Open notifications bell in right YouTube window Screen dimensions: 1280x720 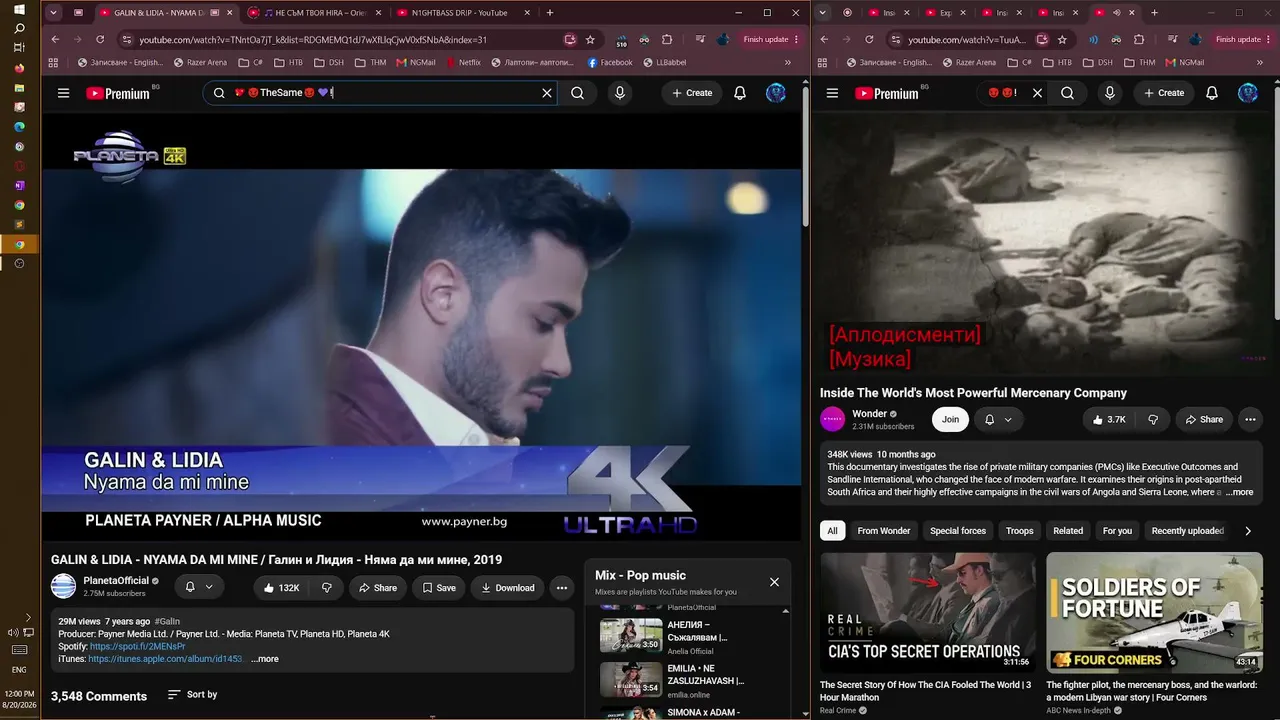coord(1212,93)
